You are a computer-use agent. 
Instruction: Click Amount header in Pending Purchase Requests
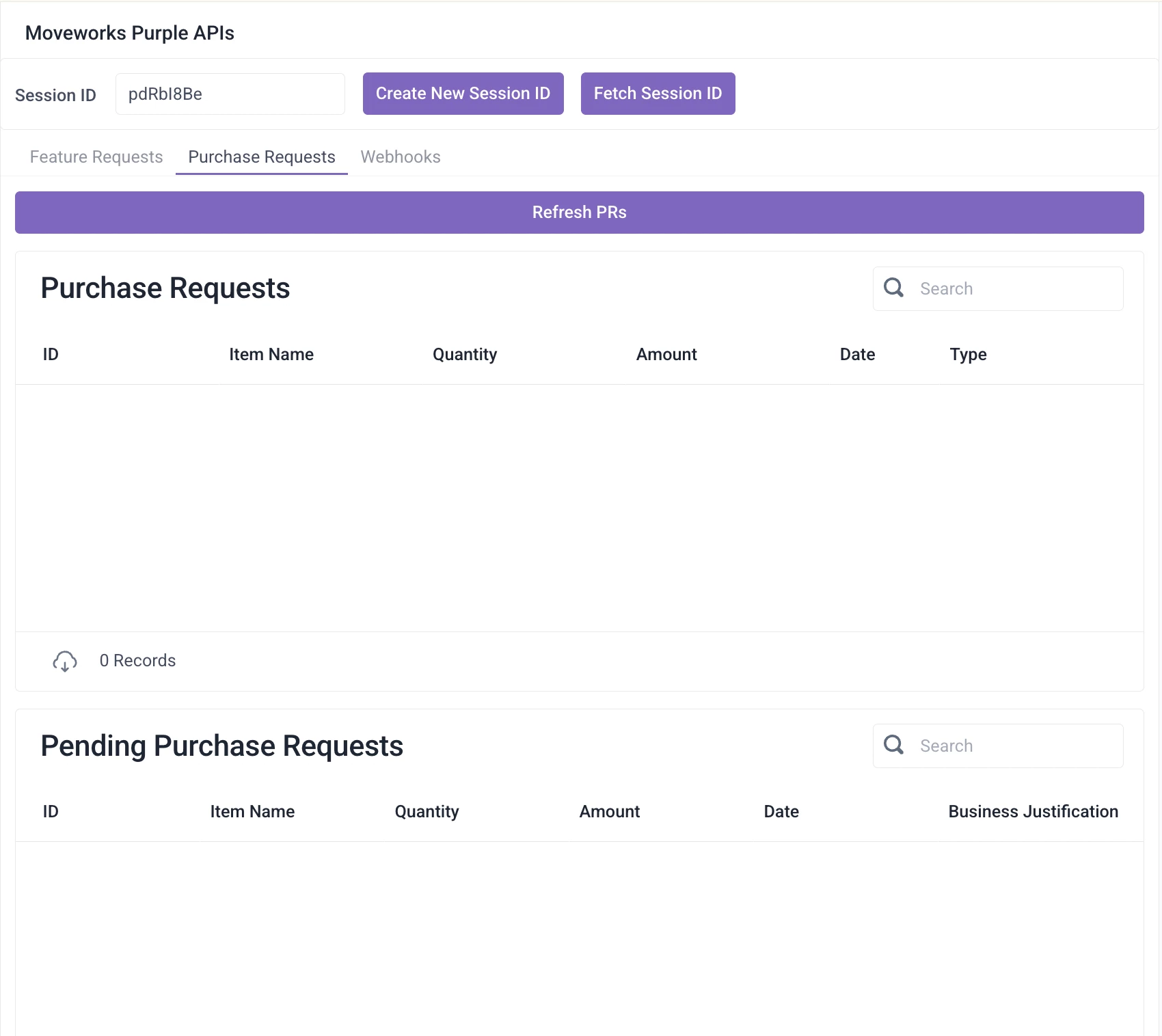coord(610,811)
